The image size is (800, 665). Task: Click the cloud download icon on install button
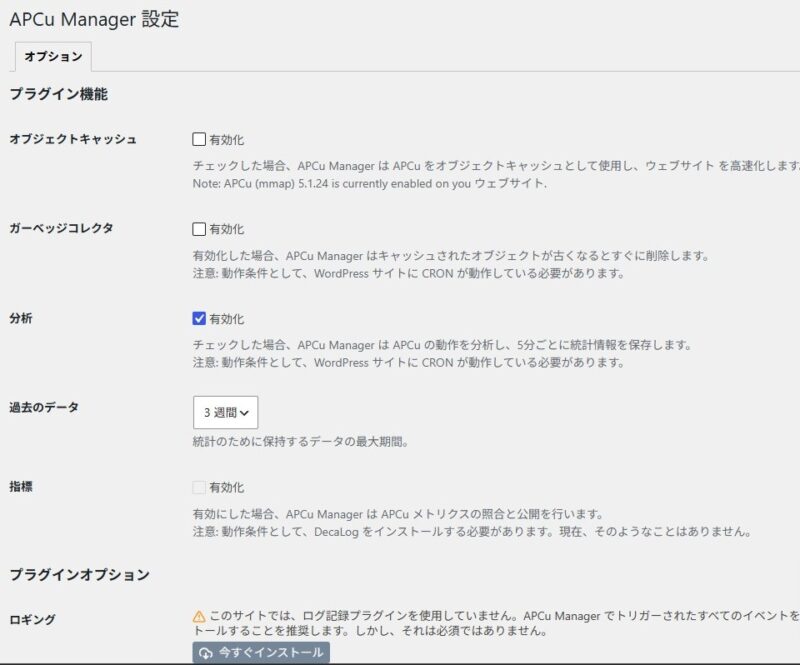[x=206, y=653]
